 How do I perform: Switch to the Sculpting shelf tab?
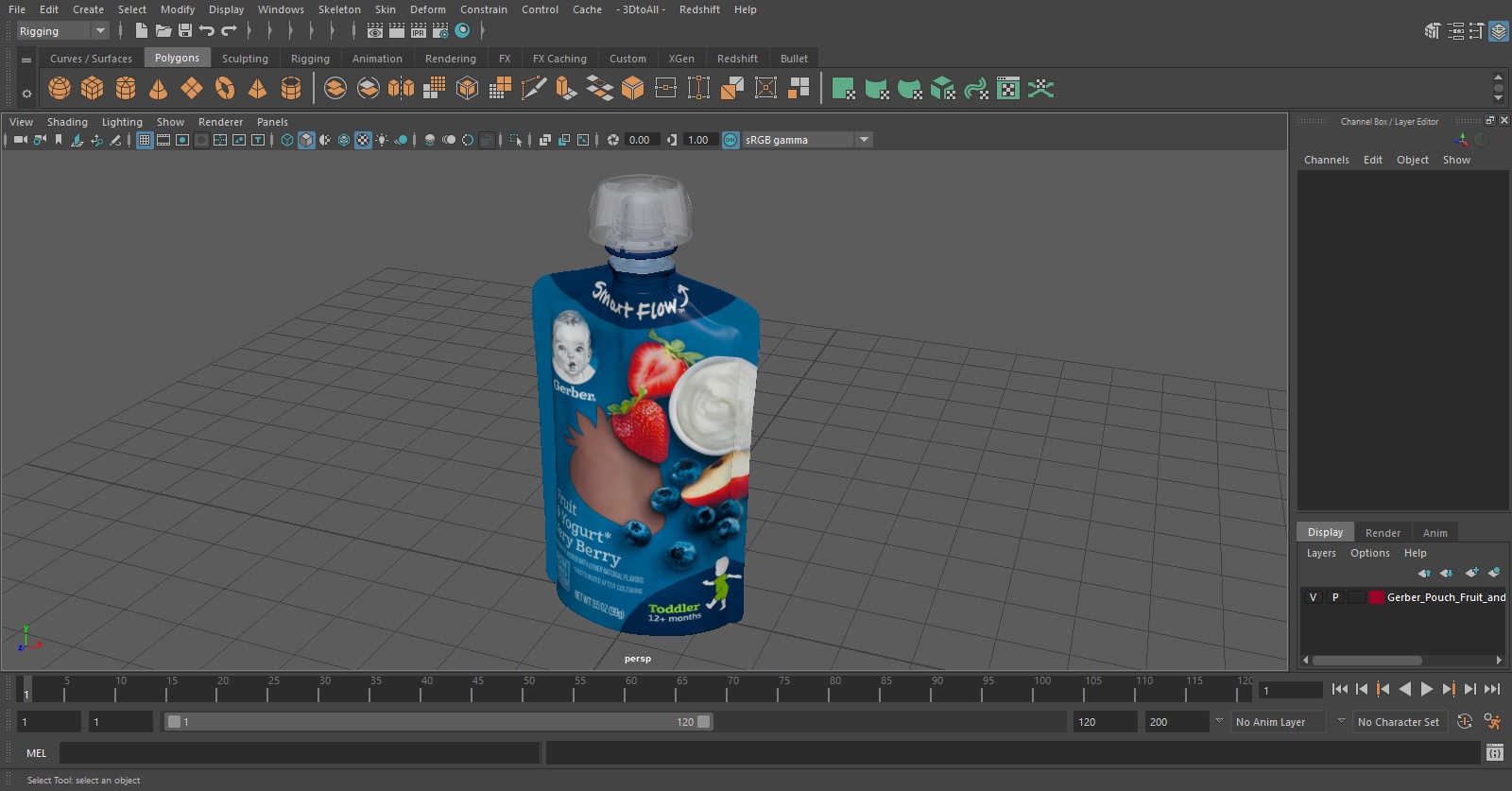pyautogui.click(x=245, y=59)
